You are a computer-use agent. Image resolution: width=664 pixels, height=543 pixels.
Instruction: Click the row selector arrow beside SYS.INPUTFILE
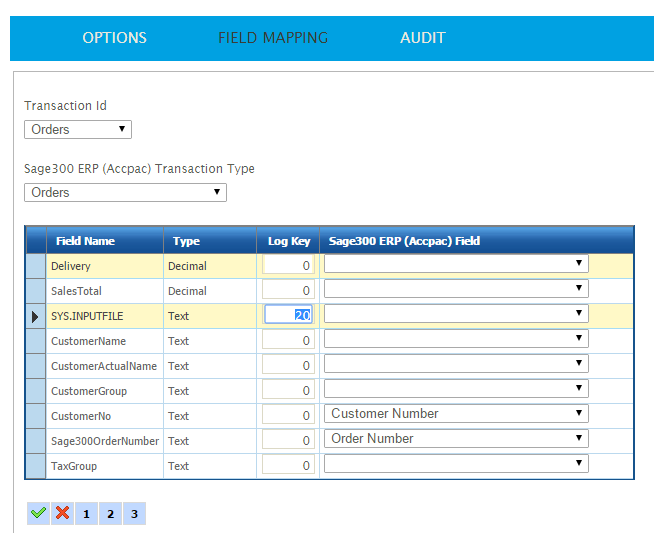[x=35, y=316]
